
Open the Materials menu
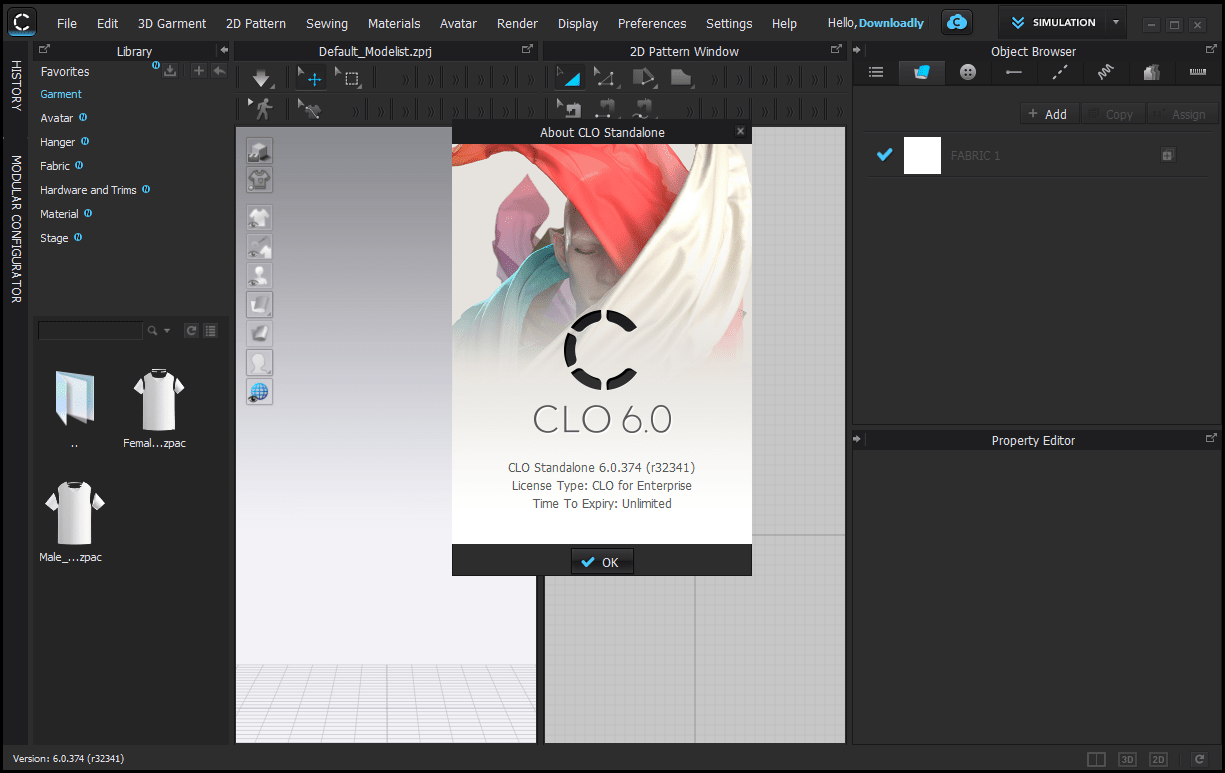pos(394,23)
